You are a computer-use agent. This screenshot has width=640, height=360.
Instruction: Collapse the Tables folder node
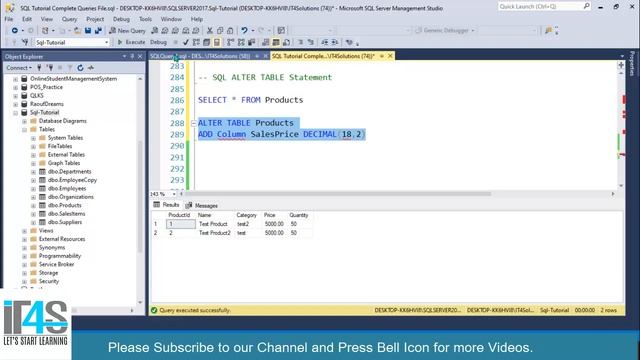click(24, 129)
